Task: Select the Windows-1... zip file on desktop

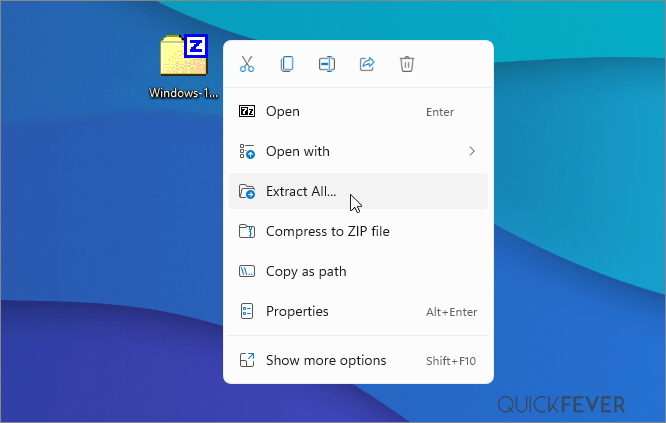Action: point(183,67)
